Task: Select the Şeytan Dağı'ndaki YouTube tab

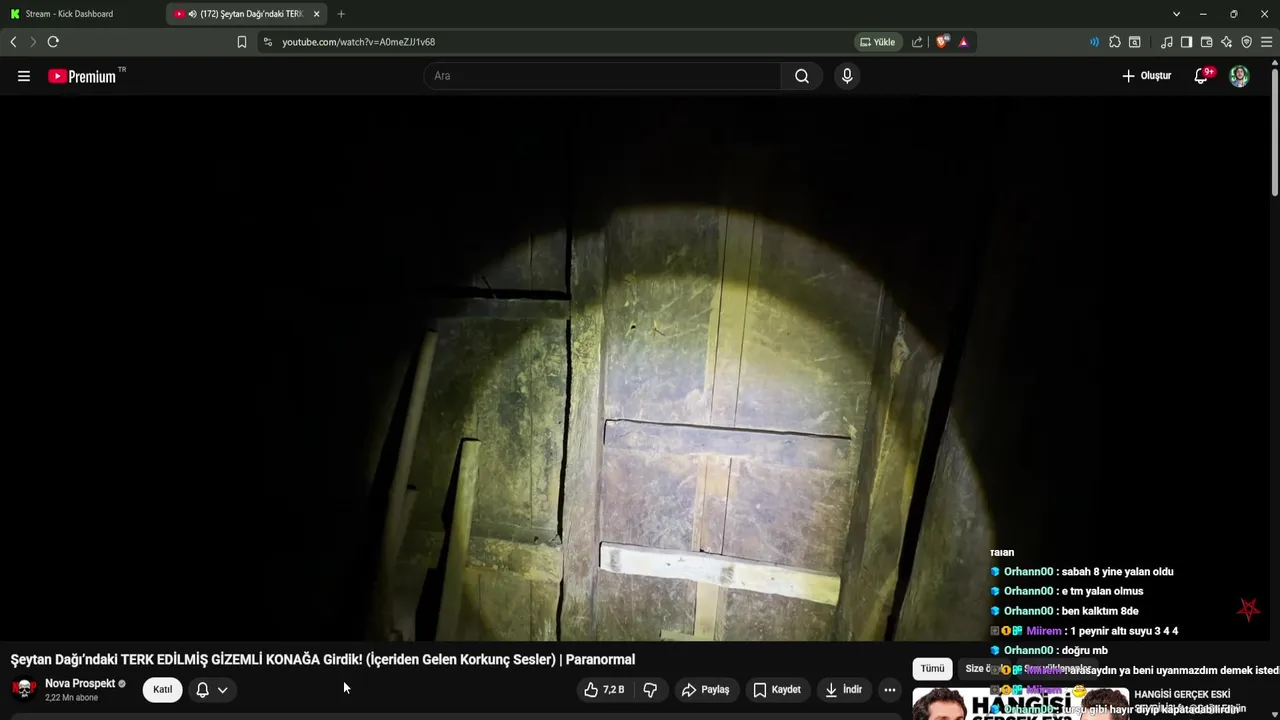Action: pos(245,14)
